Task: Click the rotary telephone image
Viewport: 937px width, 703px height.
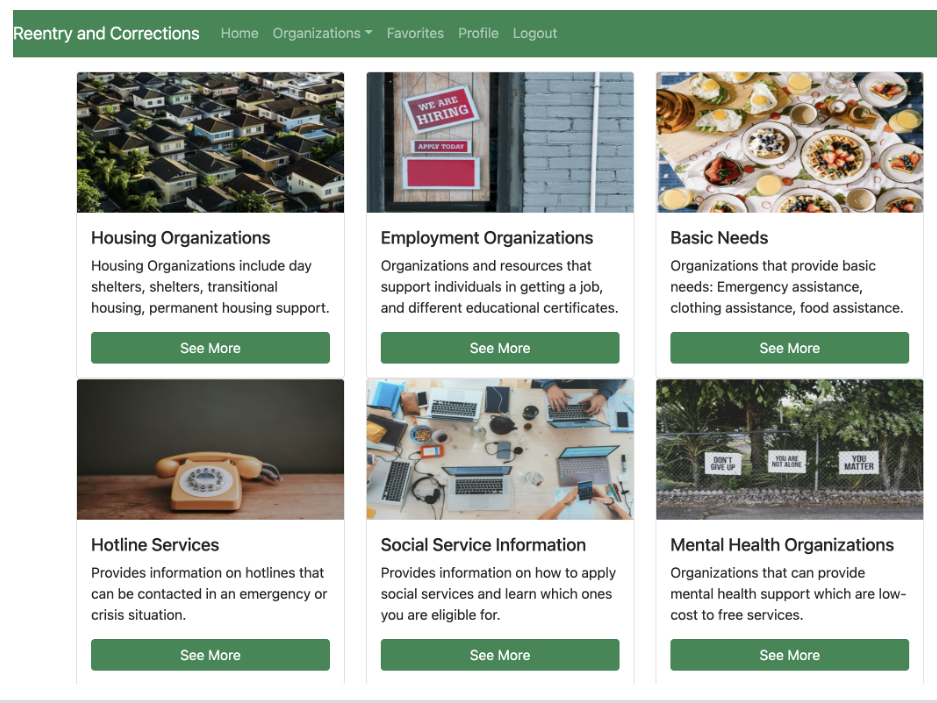Action: coord(210,450)
